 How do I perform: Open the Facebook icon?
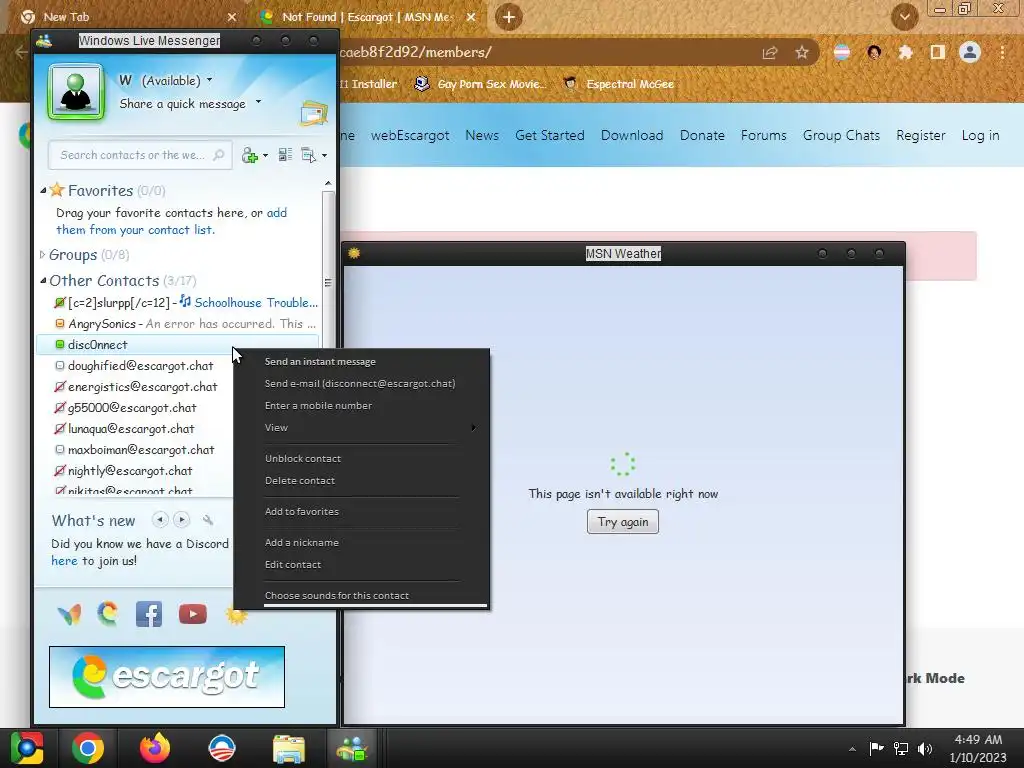tap(149, 615)
